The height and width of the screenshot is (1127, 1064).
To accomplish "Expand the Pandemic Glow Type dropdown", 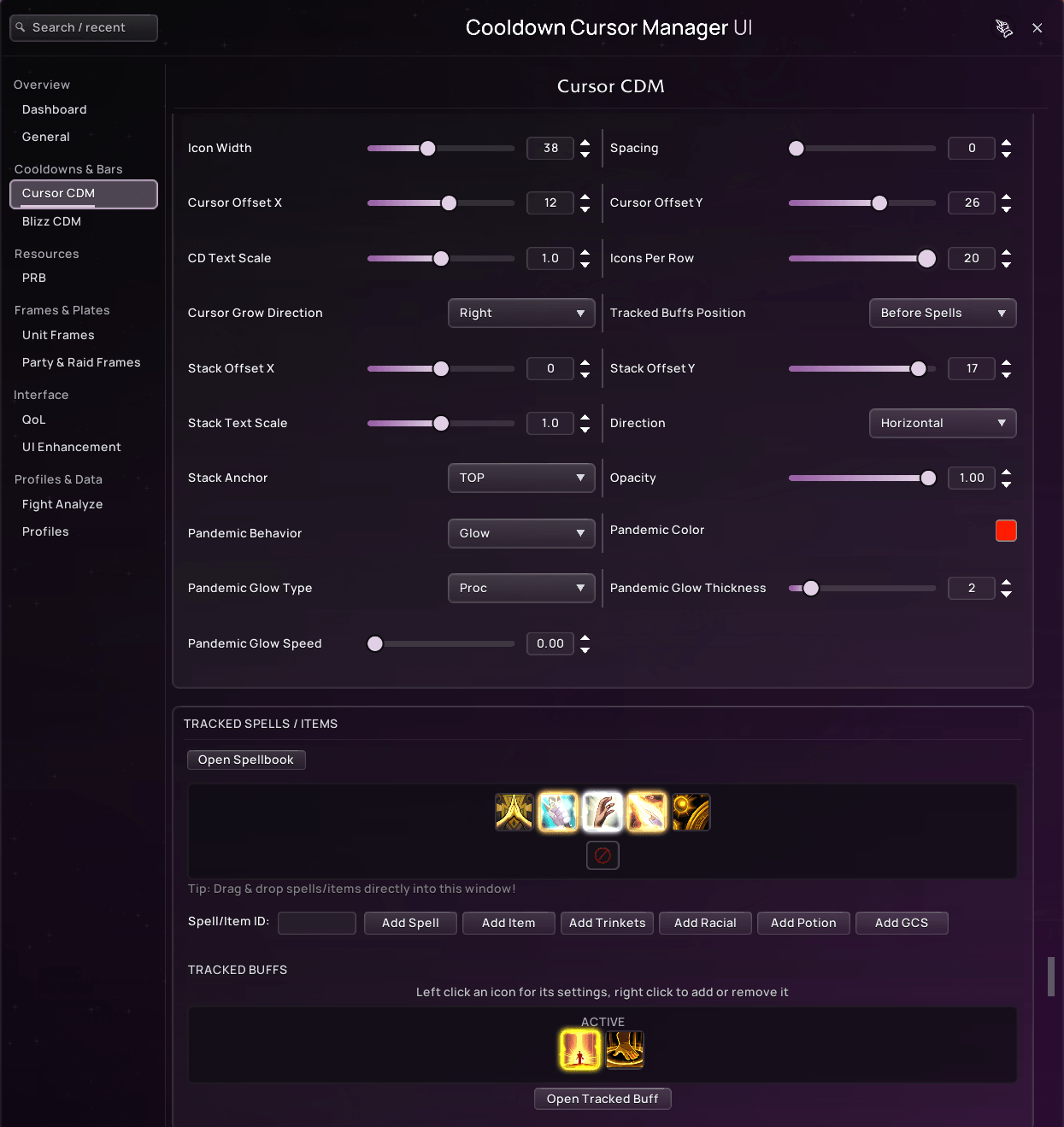I will tap(521, 588).
